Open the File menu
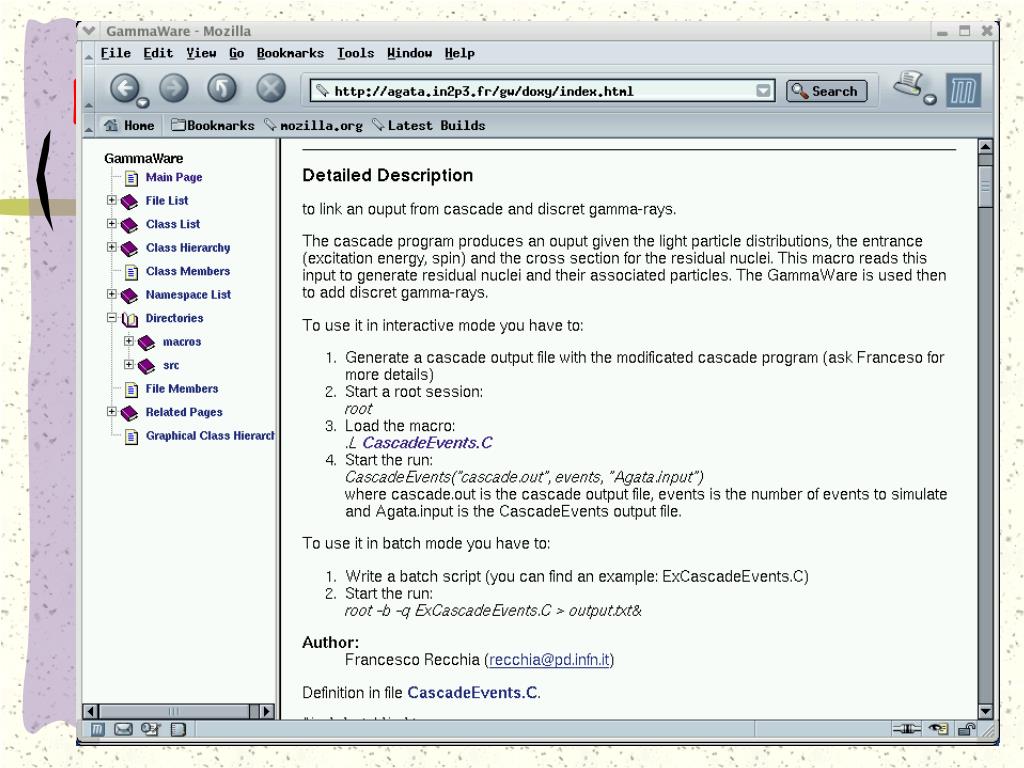The image size is (1024, 768). (116, 53)
